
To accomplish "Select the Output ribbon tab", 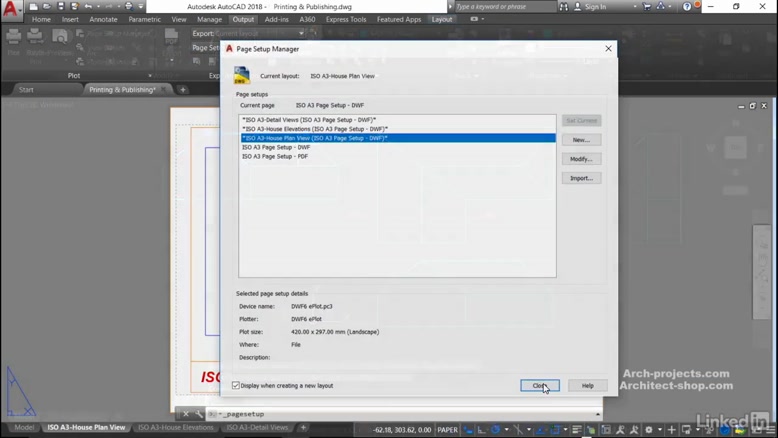I will (243, 19).
